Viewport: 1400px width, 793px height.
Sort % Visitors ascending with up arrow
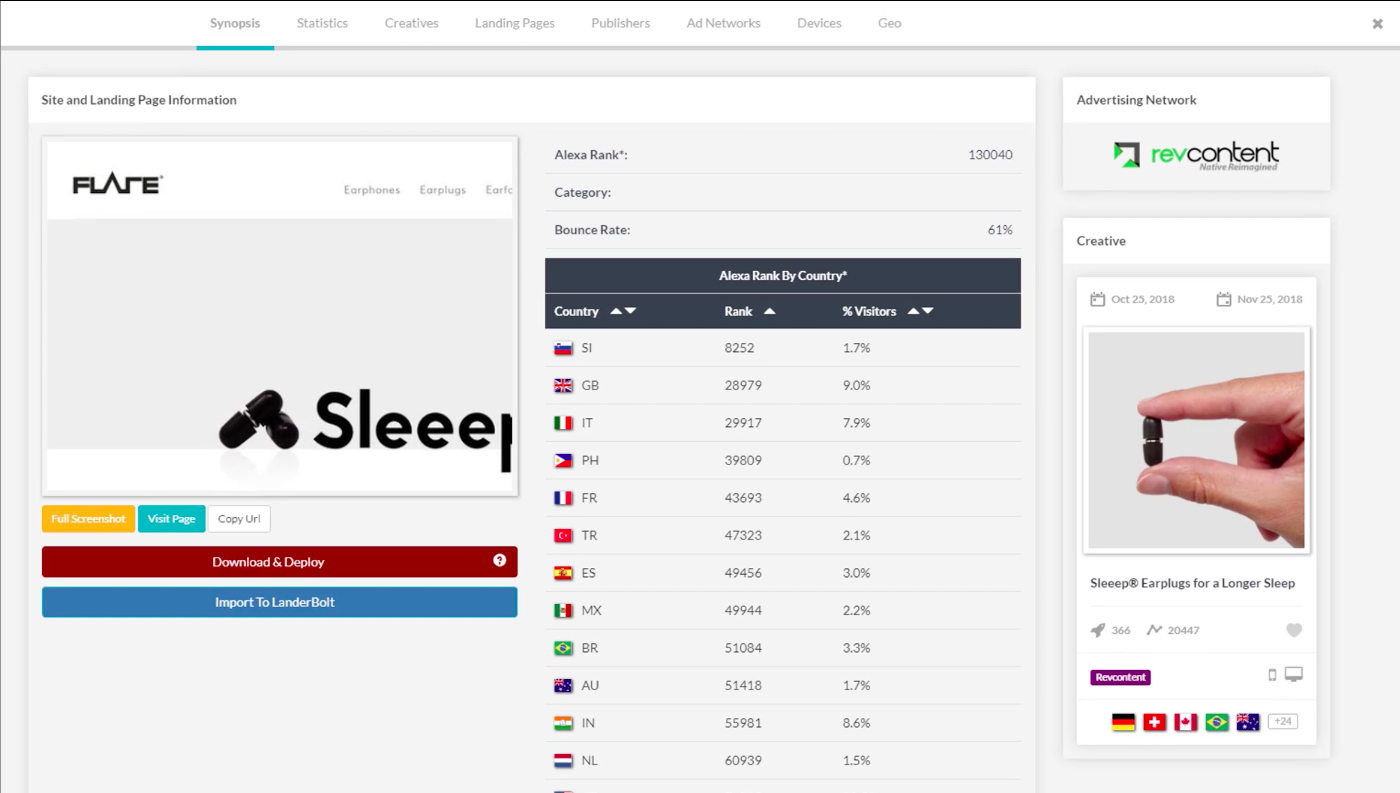(913, 311)
